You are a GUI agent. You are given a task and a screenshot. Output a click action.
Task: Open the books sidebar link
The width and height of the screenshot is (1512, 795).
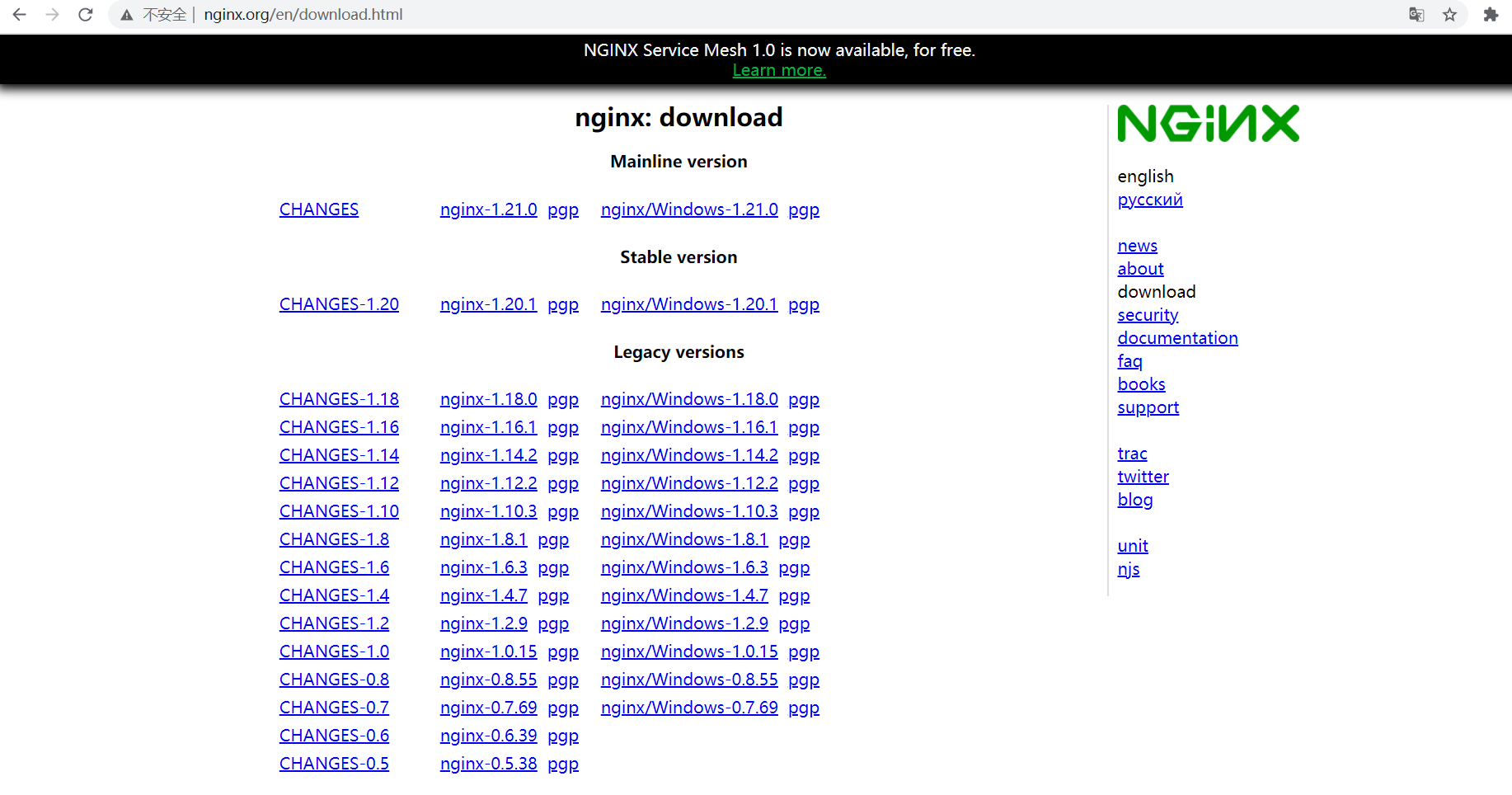[1141, 384]
